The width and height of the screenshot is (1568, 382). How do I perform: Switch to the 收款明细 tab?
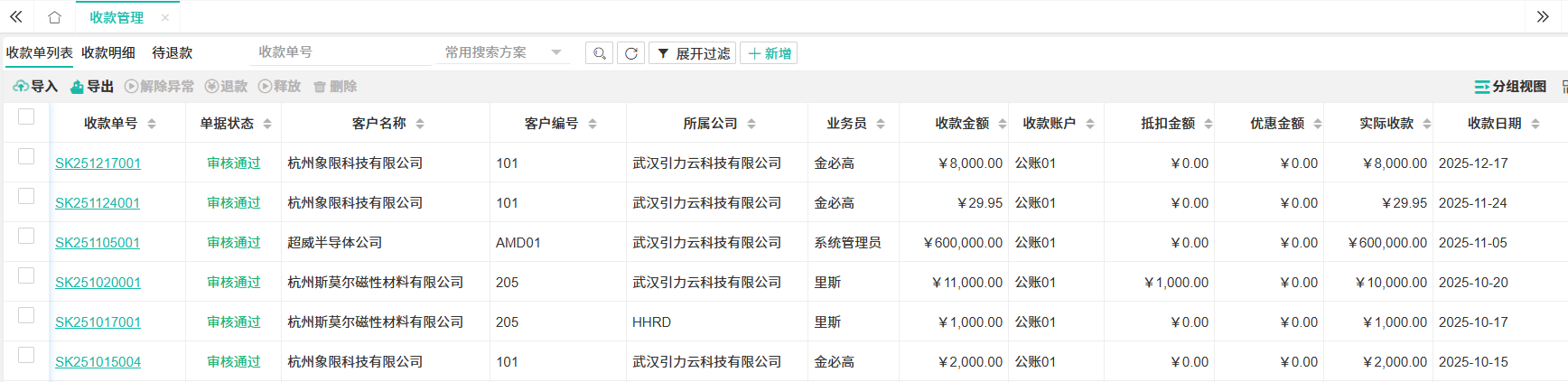108,52
